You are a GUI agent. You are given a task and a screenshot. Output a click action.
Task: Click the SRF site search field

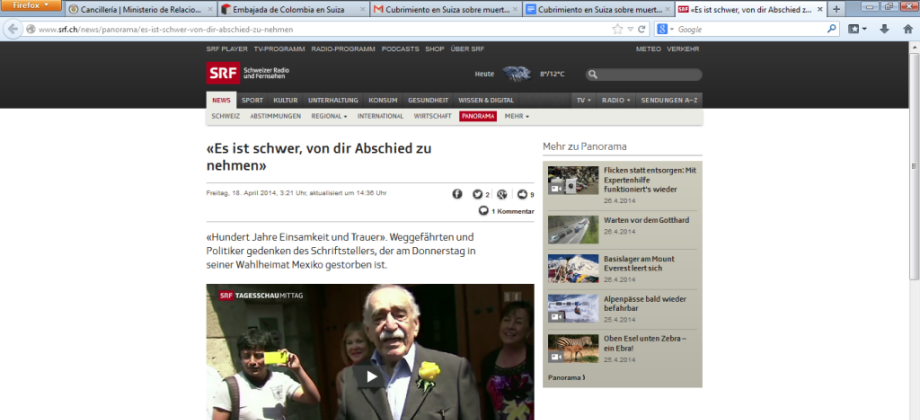[644, 74]
